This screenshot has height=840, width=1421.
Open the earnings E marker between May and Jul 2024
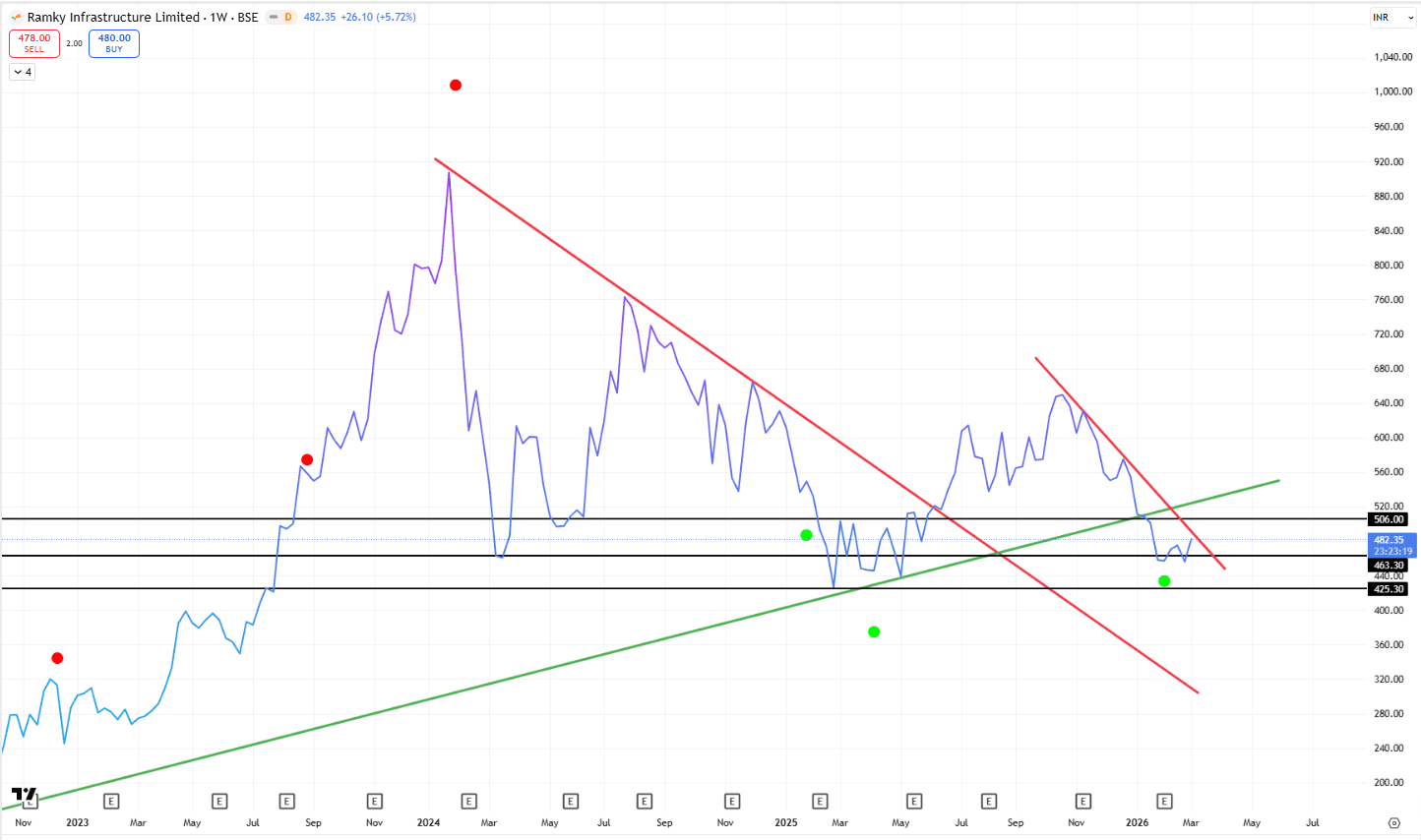point(570,802)
